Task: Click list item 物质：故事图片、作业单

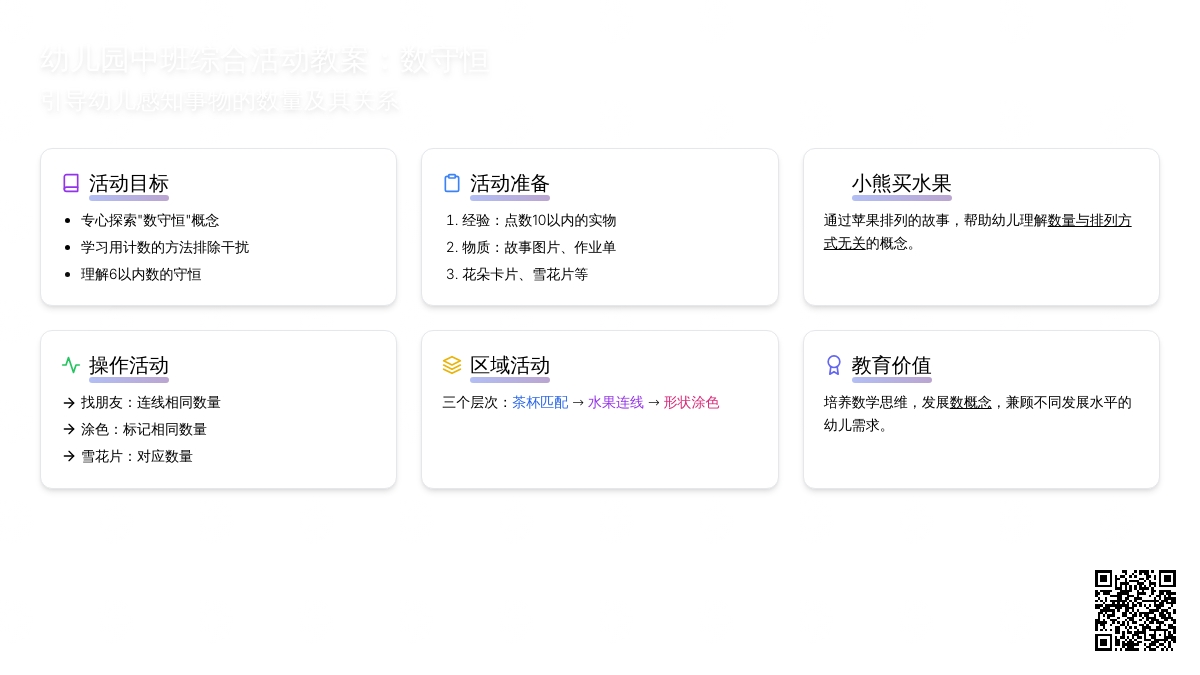Action: click(539, 248)
